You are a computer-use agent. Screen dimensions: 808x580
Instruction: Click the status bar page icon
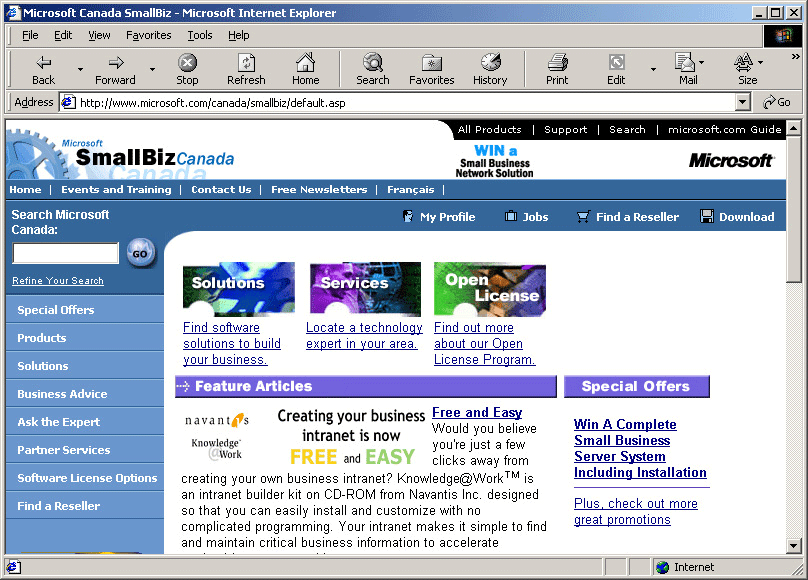coord(14,567)
